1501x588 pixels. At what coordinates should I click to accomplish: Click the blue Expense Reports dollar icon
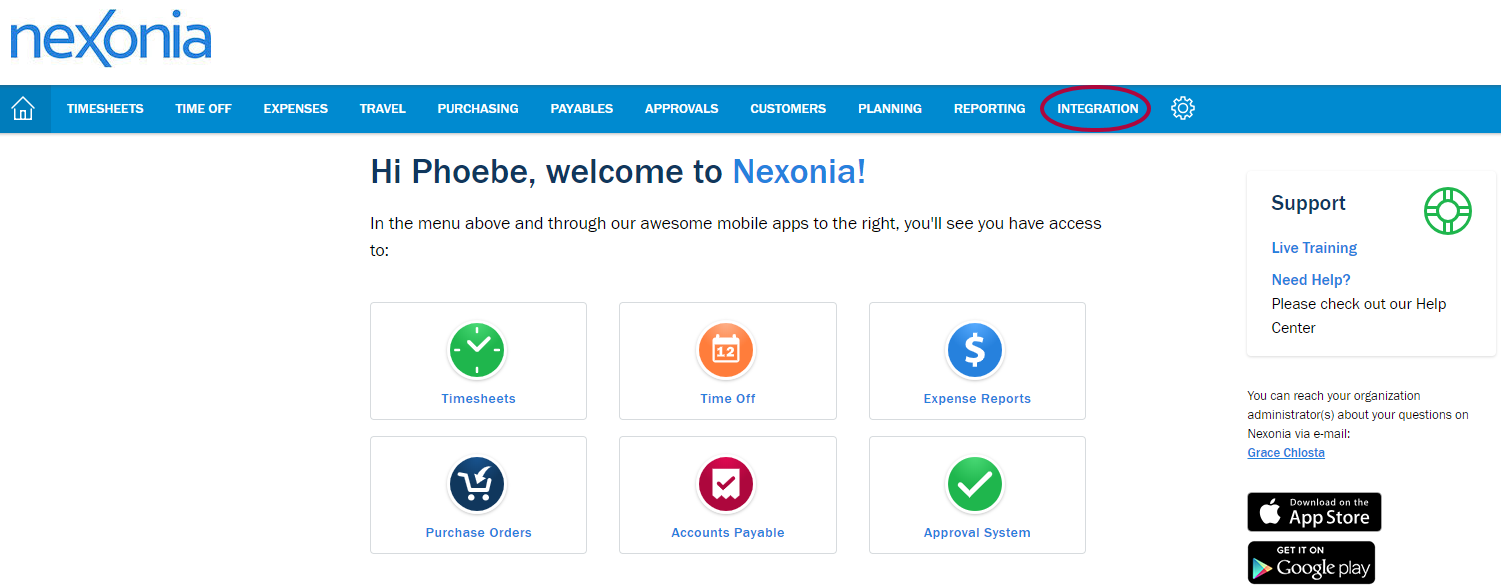[x=976, y=351]
